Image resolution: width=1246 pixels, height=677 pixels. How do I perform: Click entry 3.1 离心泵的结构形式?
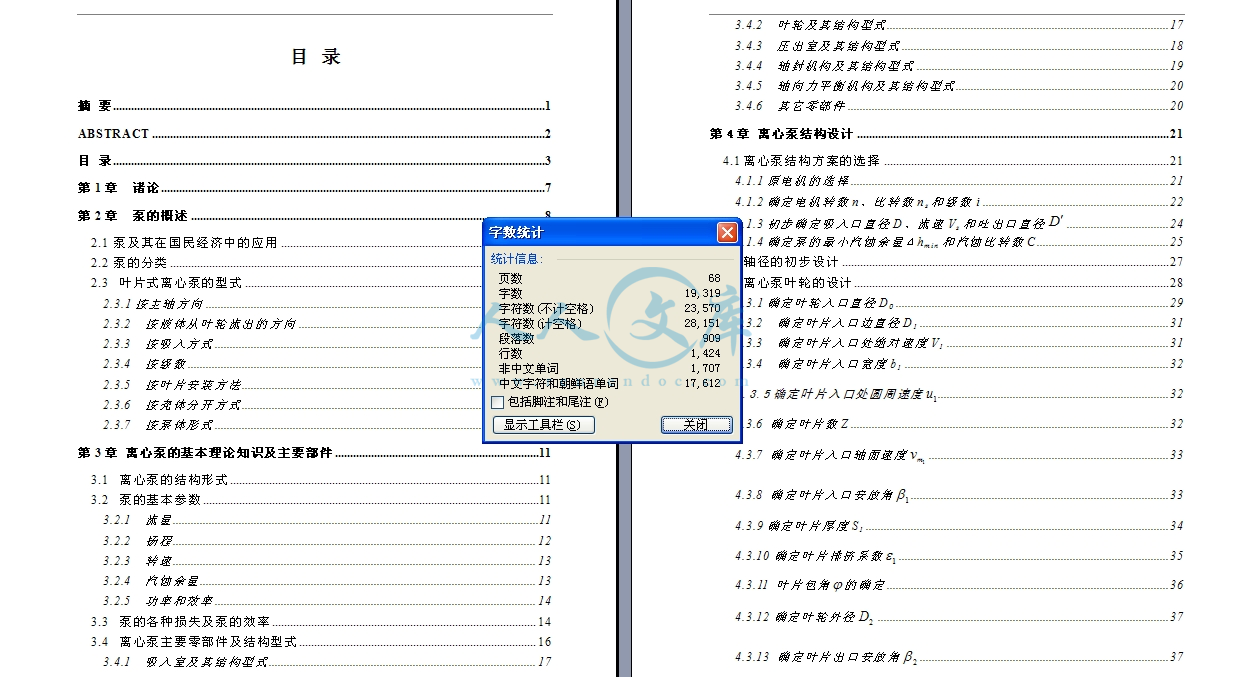(x=321, y=480)
